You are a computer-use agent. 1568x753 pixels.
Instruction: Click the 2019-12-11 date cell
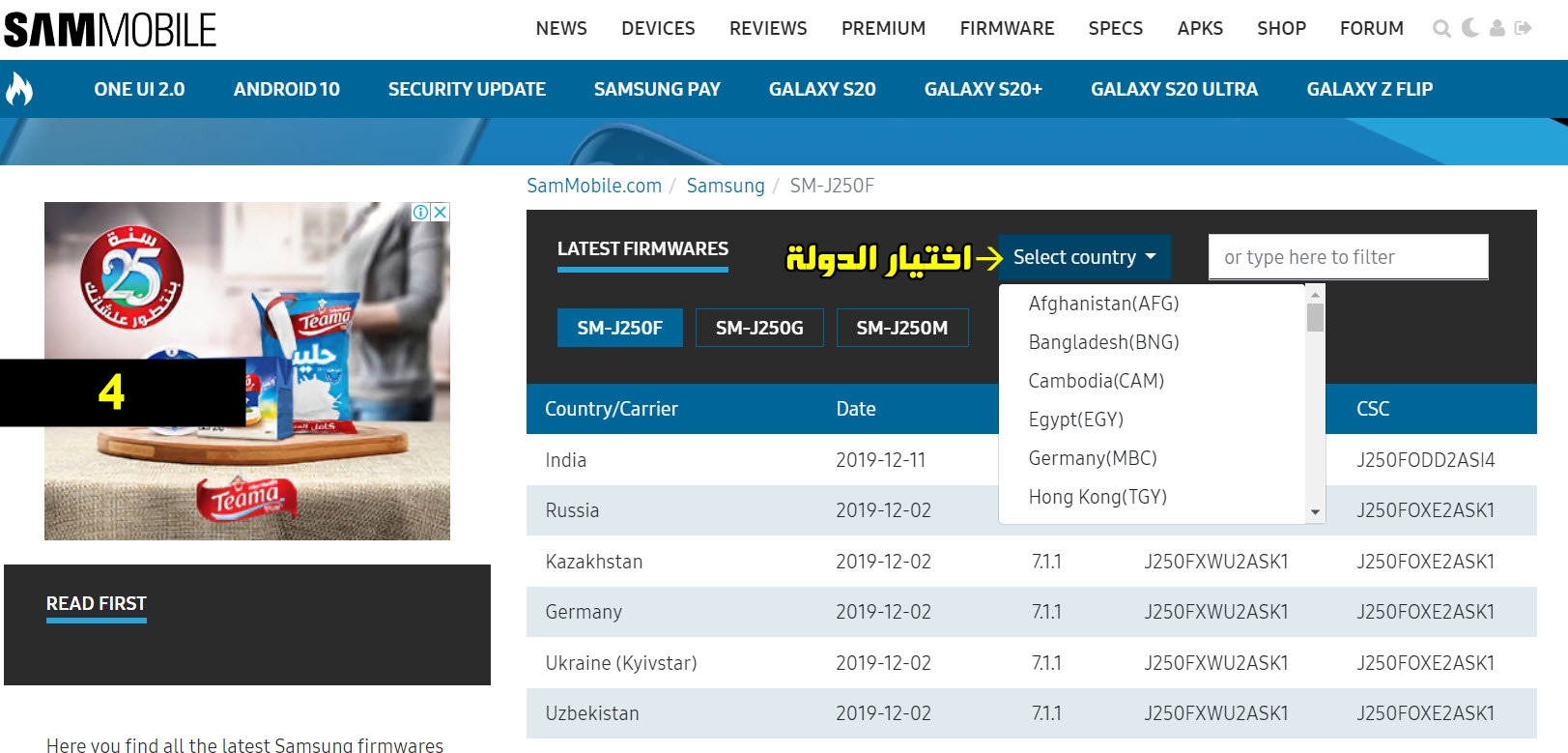click(880, 460)
